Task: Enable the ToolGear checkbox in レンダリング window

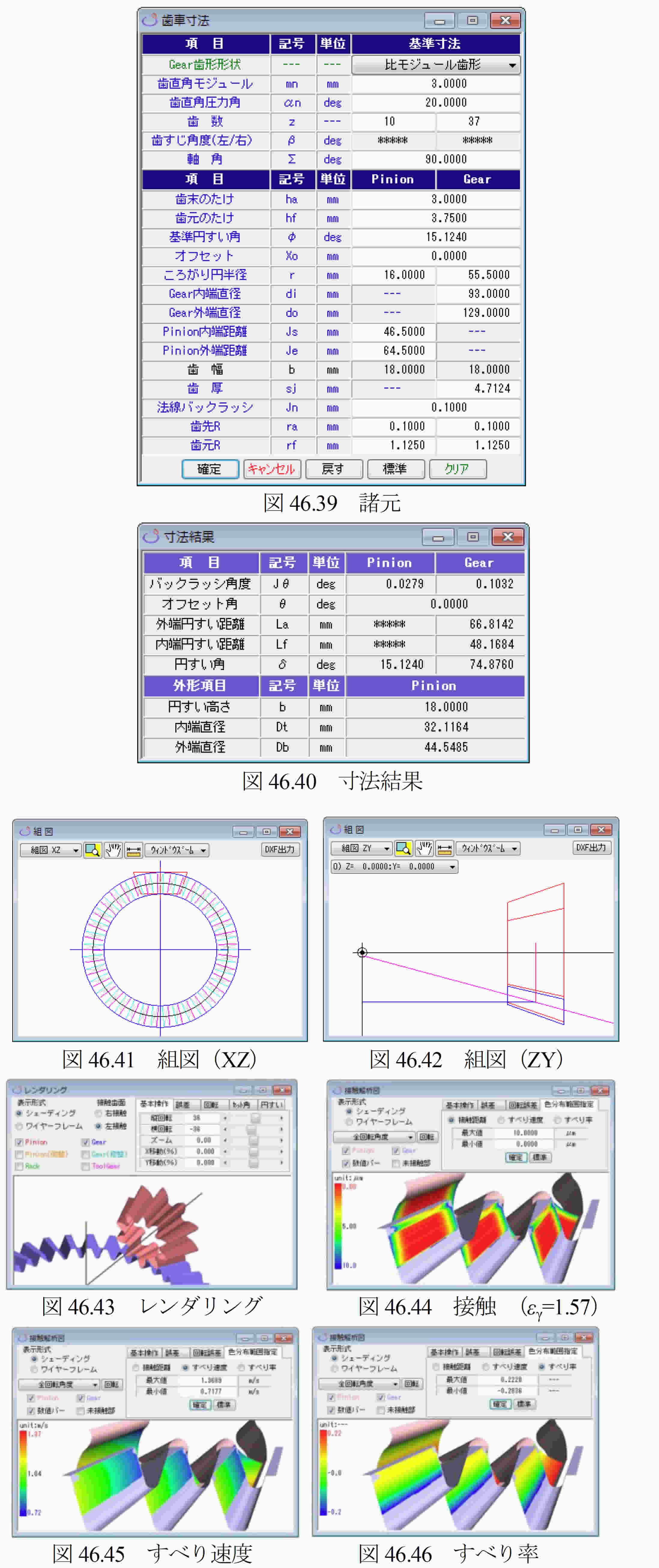Action: pyautogui.click(x=86, y=1166)
